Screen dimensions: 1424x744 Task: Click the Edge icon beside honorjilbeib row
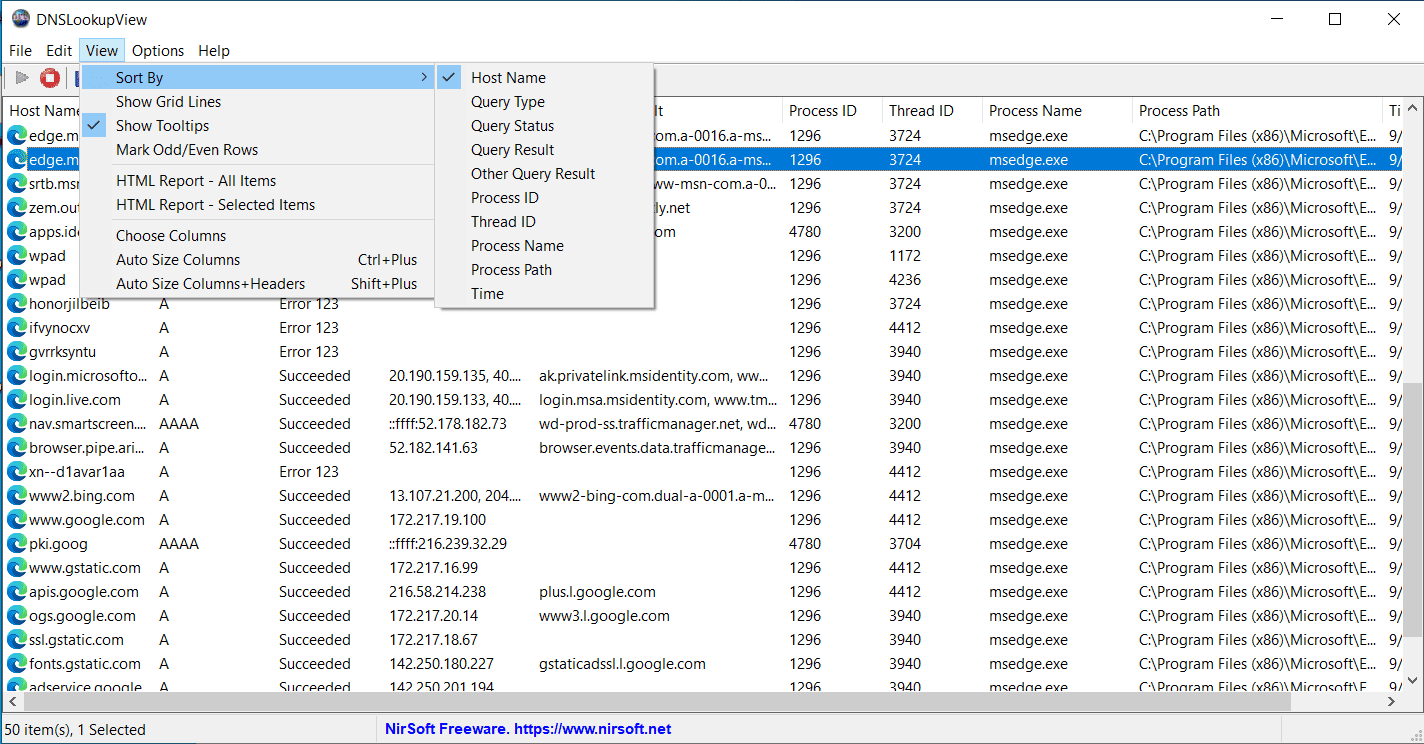click(17, 304)
